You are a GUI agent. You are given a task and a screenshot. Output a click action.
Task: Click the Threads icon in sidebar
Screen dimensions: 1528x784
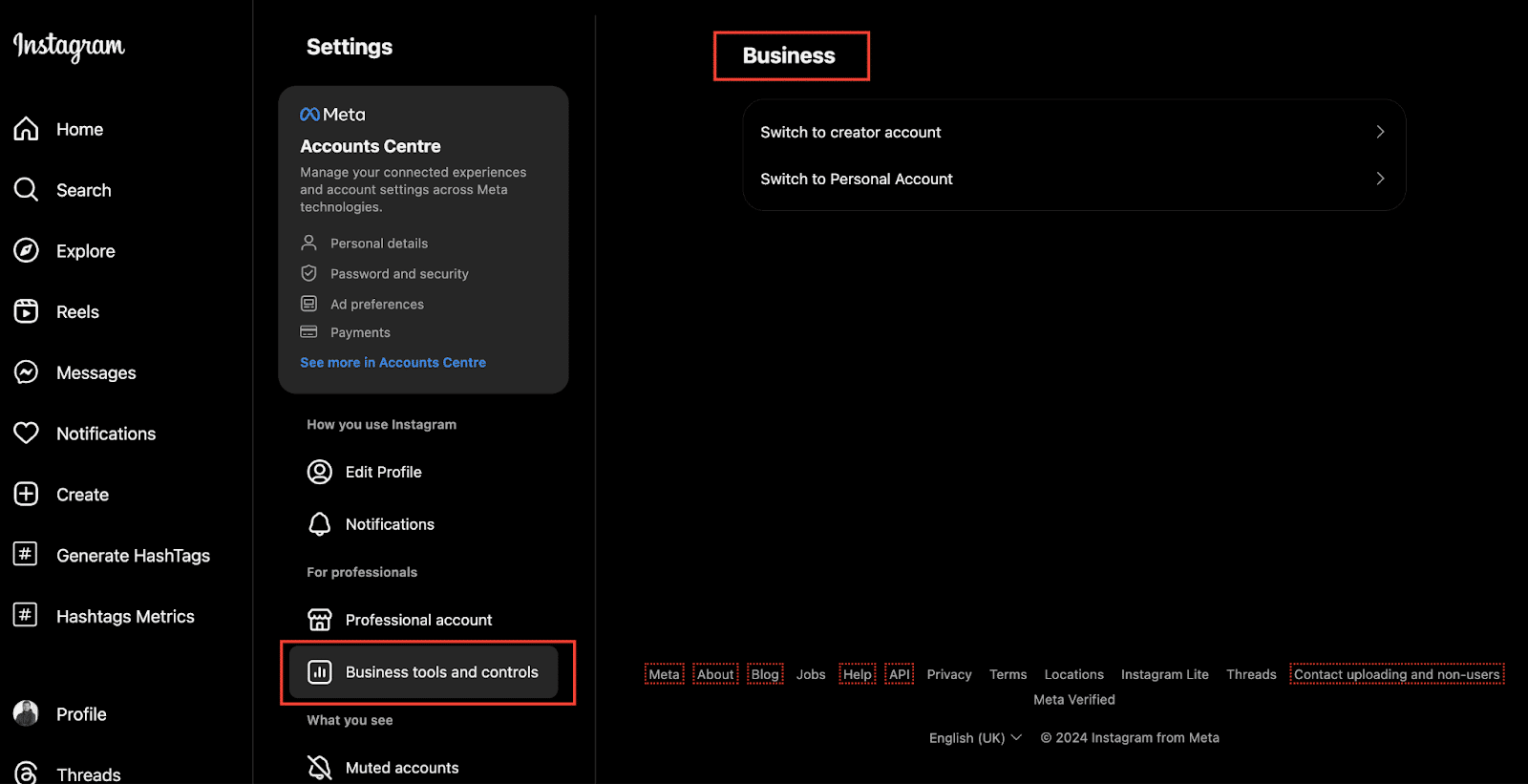27,773
